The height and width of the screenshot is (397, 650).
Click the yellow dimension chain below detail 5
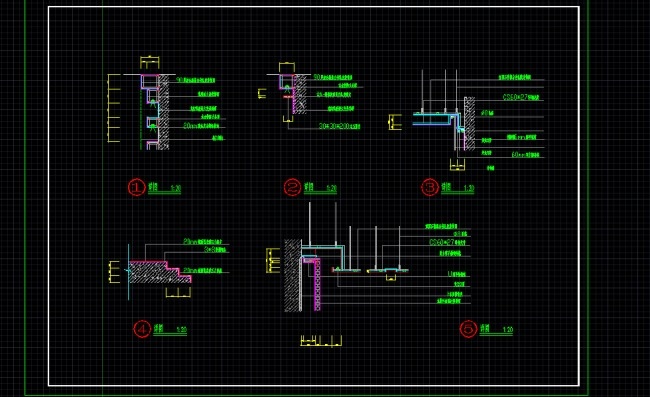tap(321, 341)
